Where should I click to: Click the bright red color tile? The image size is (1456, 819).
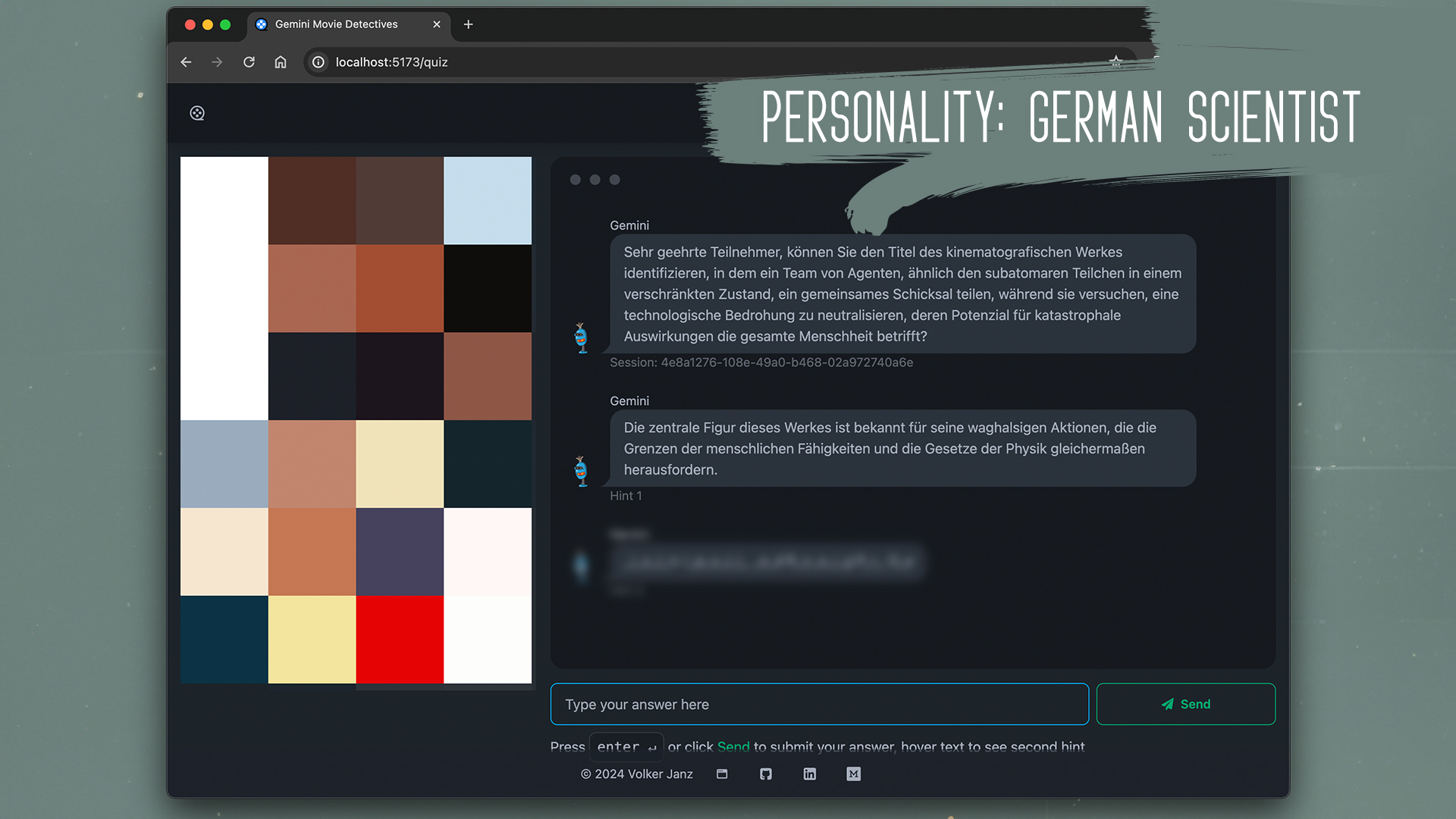click(x=400, y=639)
